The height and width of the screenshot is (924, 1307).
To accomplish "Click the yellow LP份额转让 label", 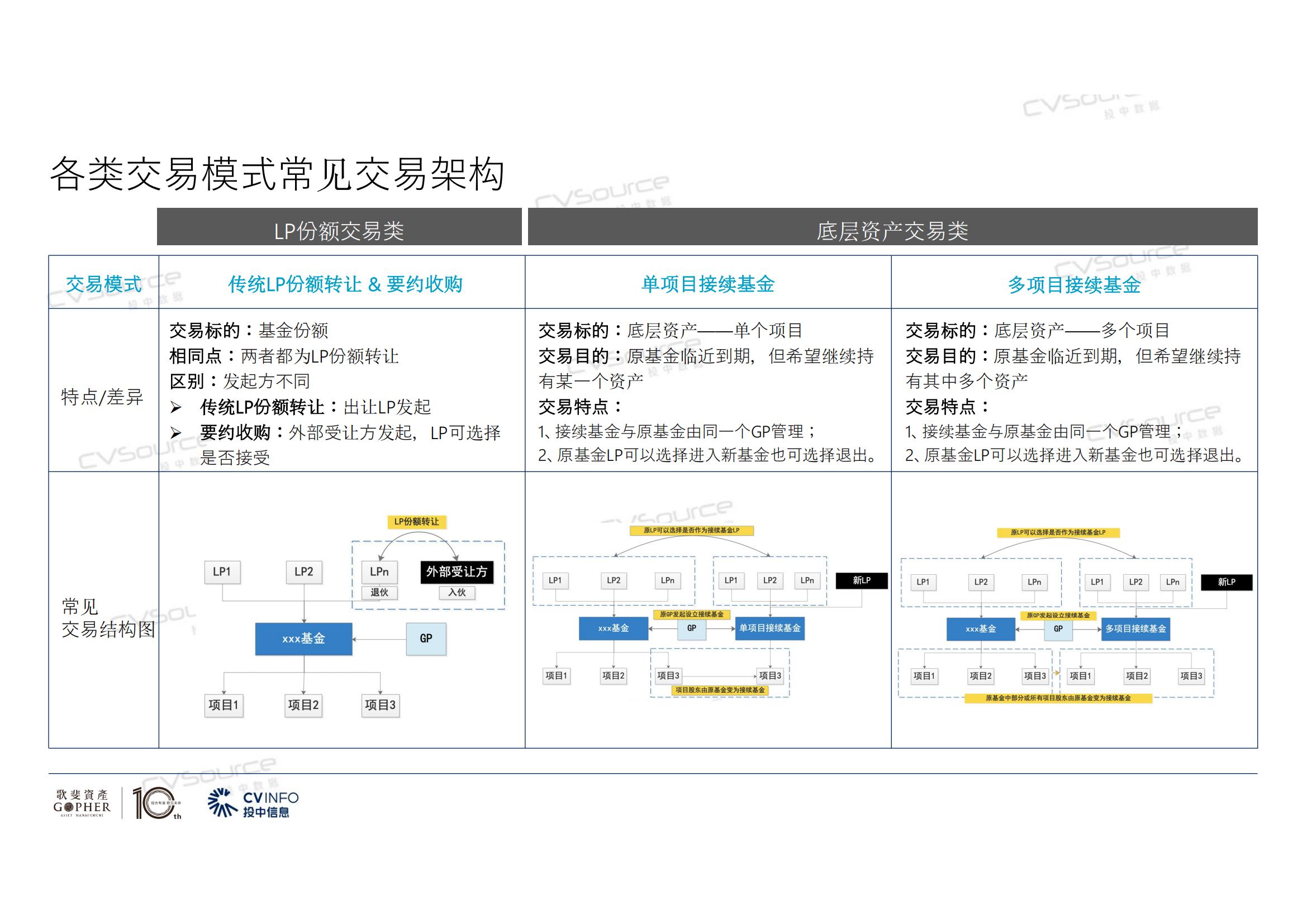I will pos(417,522).
